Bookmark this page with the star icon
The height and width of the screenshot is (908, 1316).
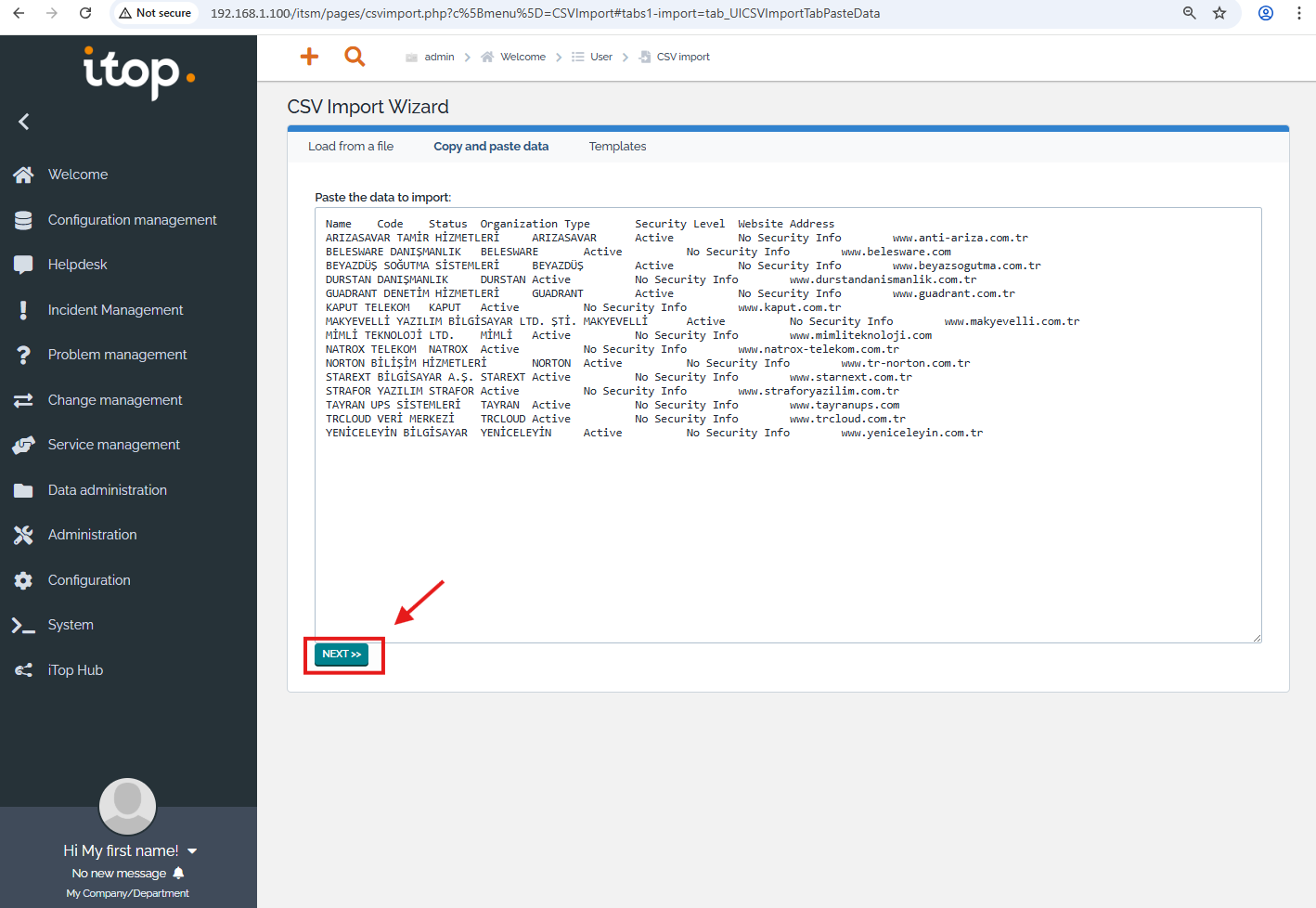point(1219,13)
